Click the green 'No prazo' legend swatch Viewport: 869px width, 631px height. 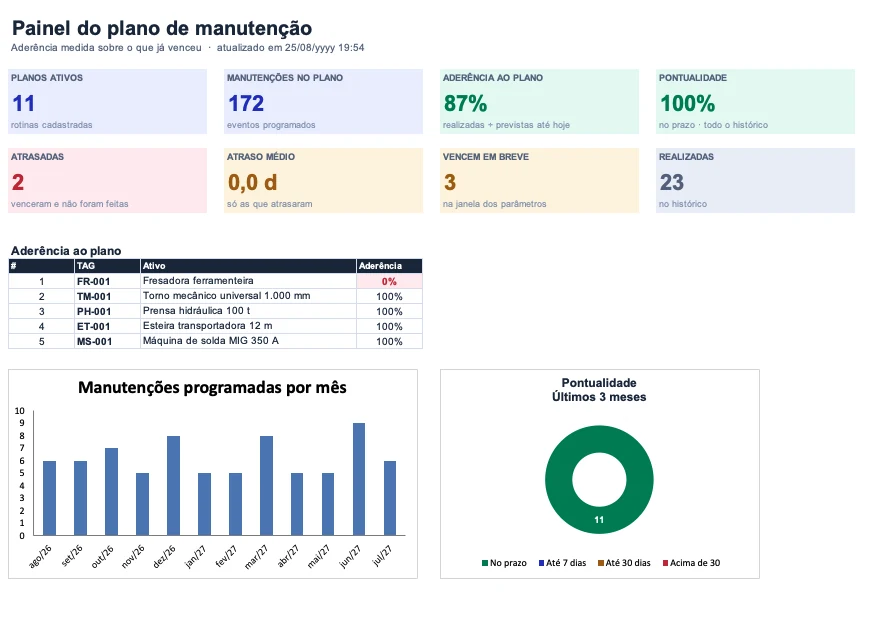pyautogui.click(x=485, y=563)
